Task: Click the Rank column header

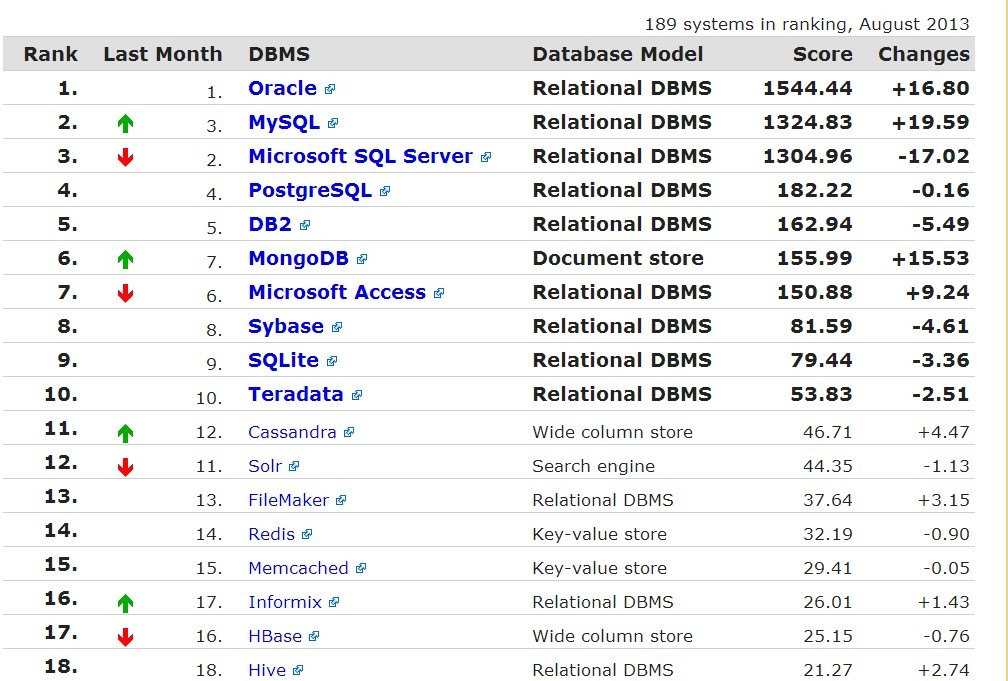Action: [51, 54]
